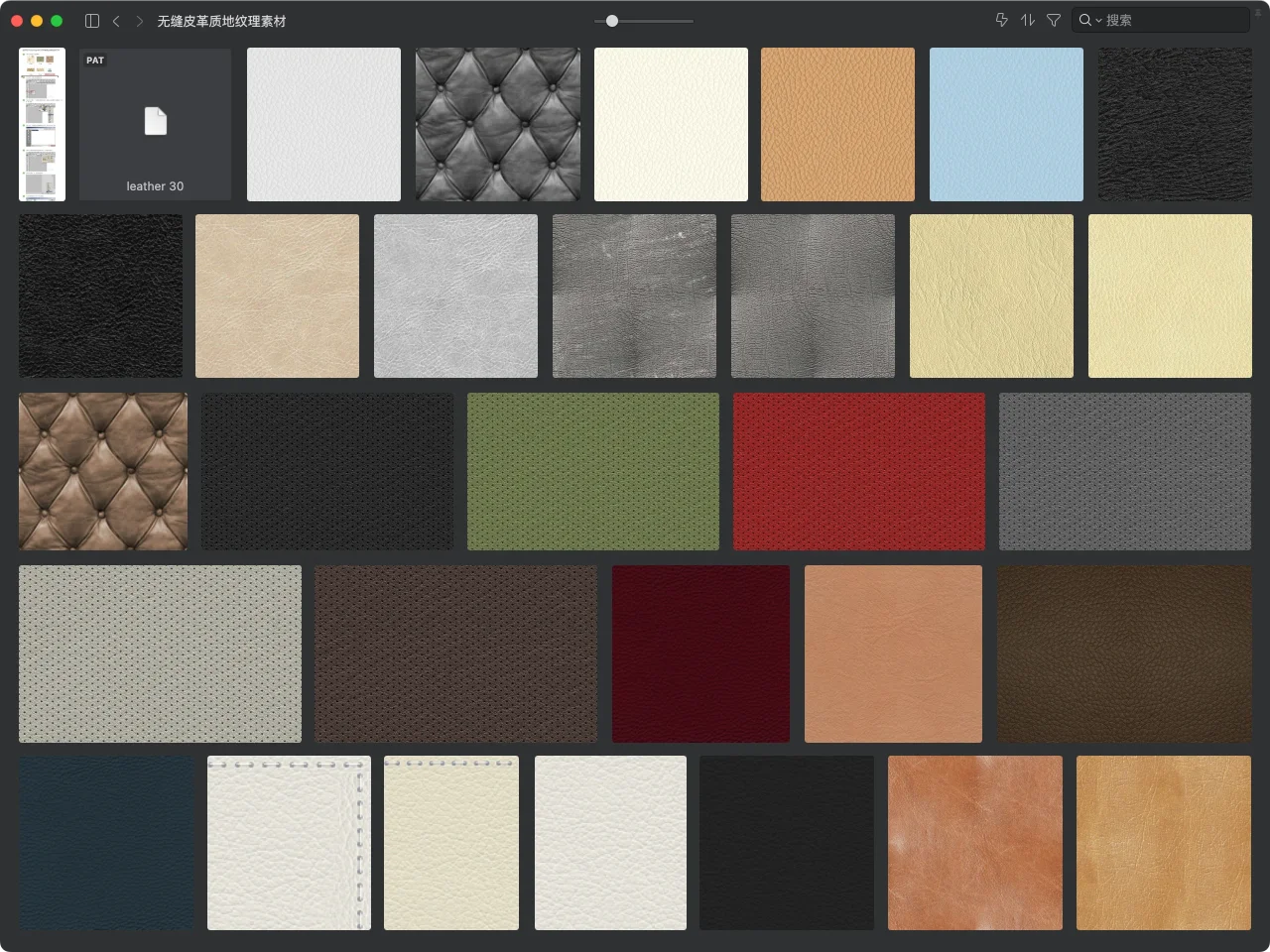
Task: Select the mottled orange-brown leather thumbnail
Action: [x=975, y=843]
